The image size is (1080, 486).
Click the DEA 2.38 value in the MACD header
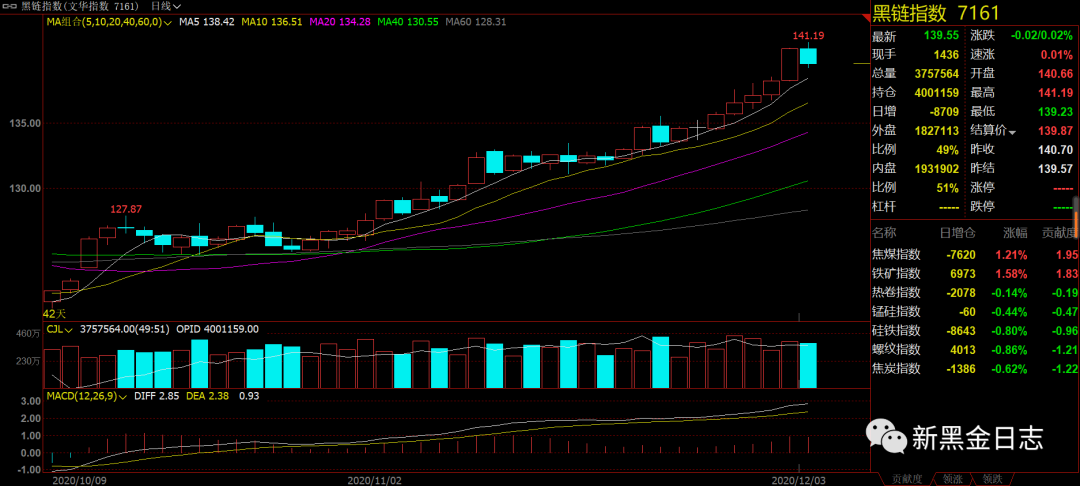[x=209, y=397]
